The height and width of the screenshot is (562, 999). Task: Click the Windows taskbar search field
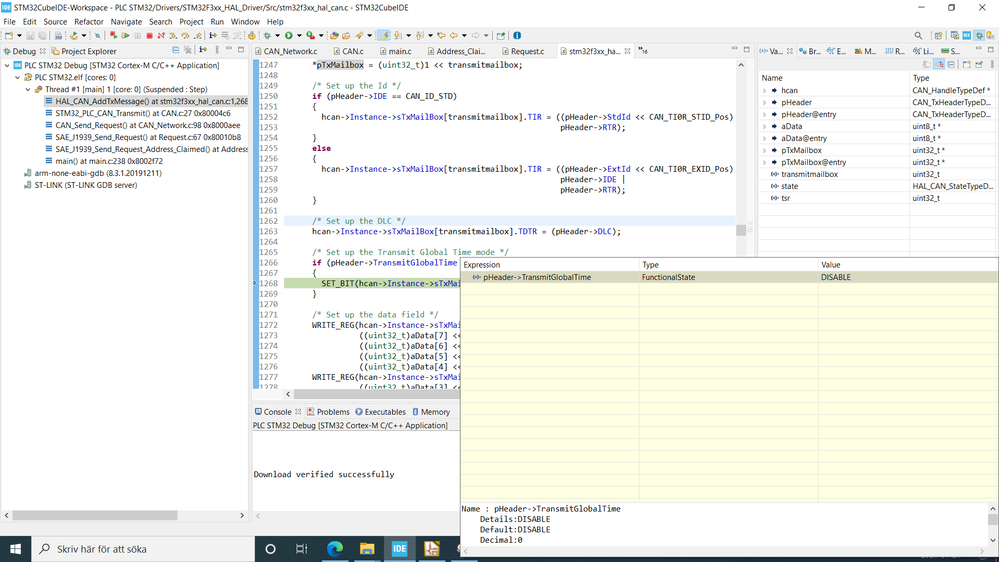click(143, 549)
